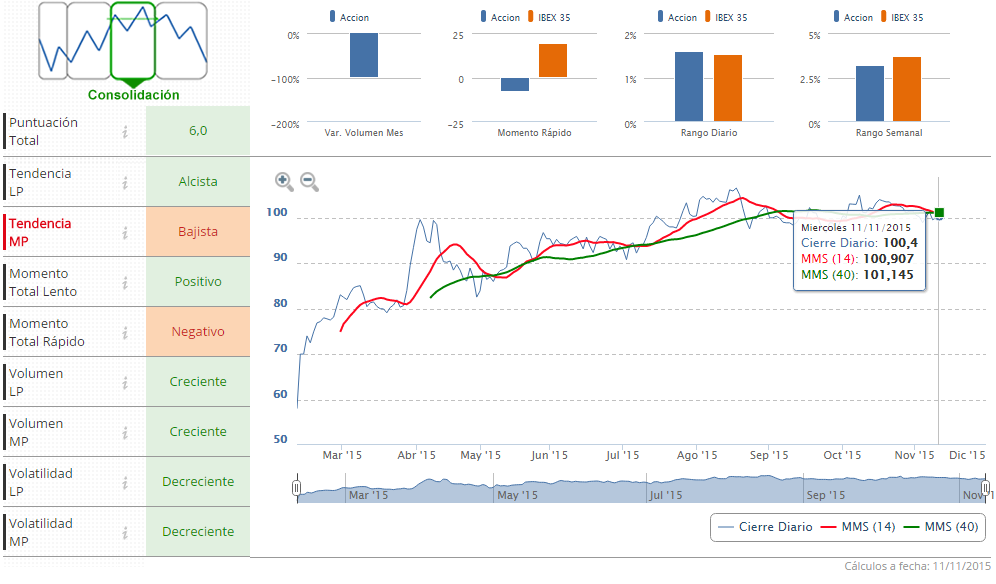This screenshot has width=996, height=584.
Task: Open info icon for Tendencia LP
Action: click(125, 182)
